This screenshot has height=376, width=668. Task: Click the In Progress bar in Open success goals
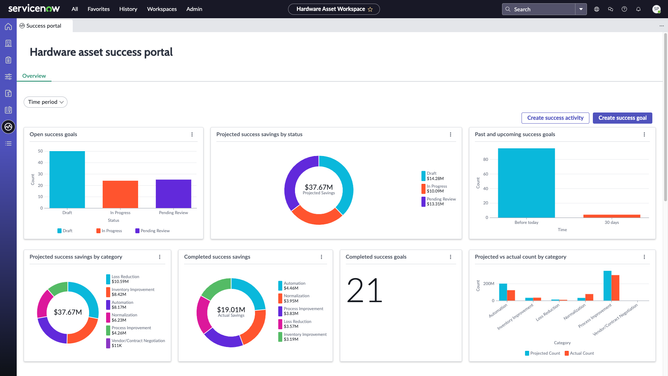click(x=120, y=195)
